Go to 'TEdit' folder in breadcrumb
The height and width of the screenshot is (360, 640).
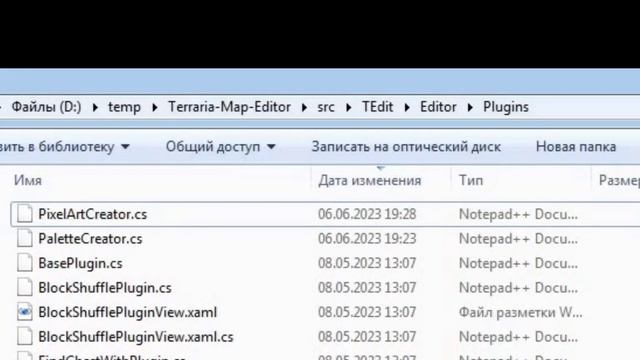(x=378, y=107)
